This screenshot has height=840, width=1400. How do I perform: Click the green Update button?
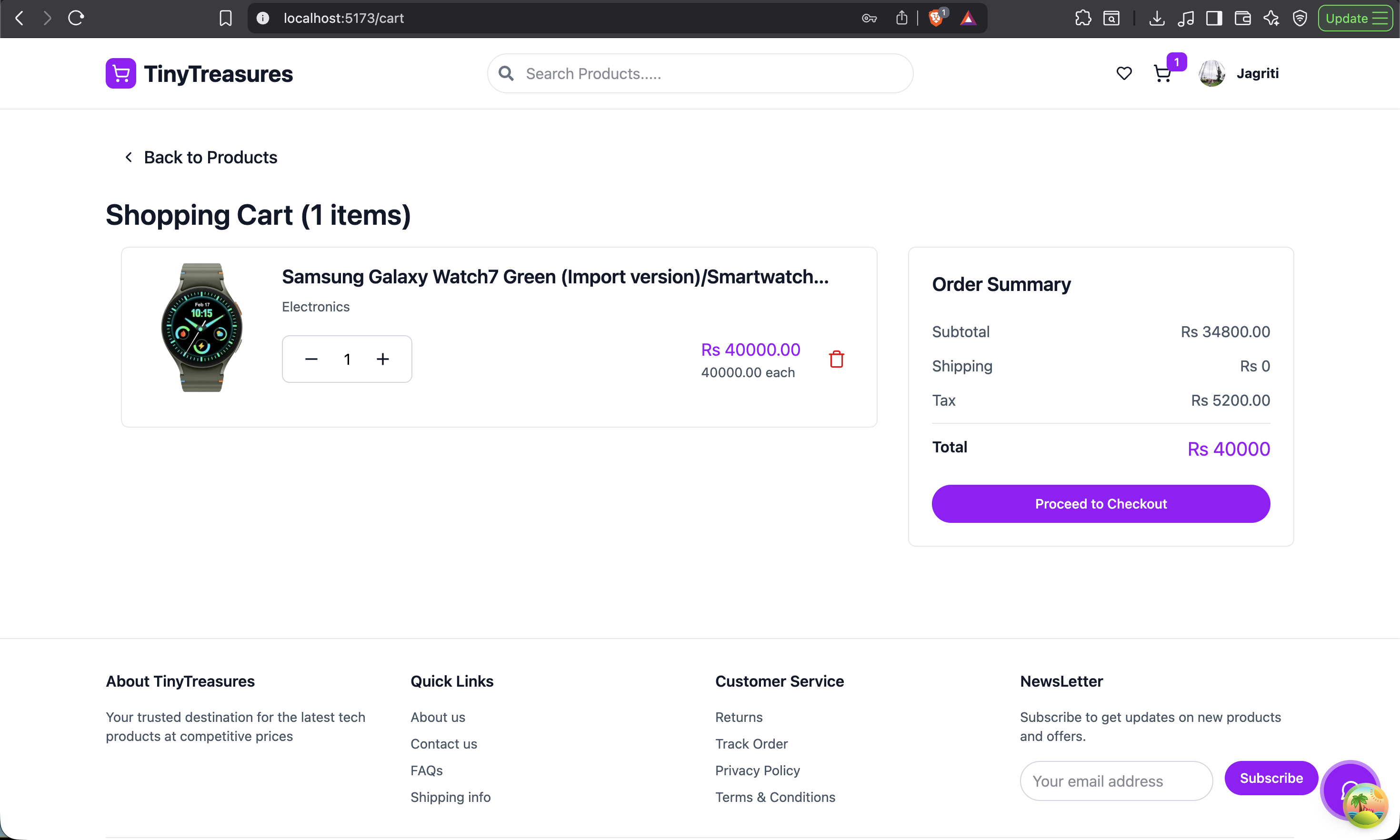(1355, 18)
